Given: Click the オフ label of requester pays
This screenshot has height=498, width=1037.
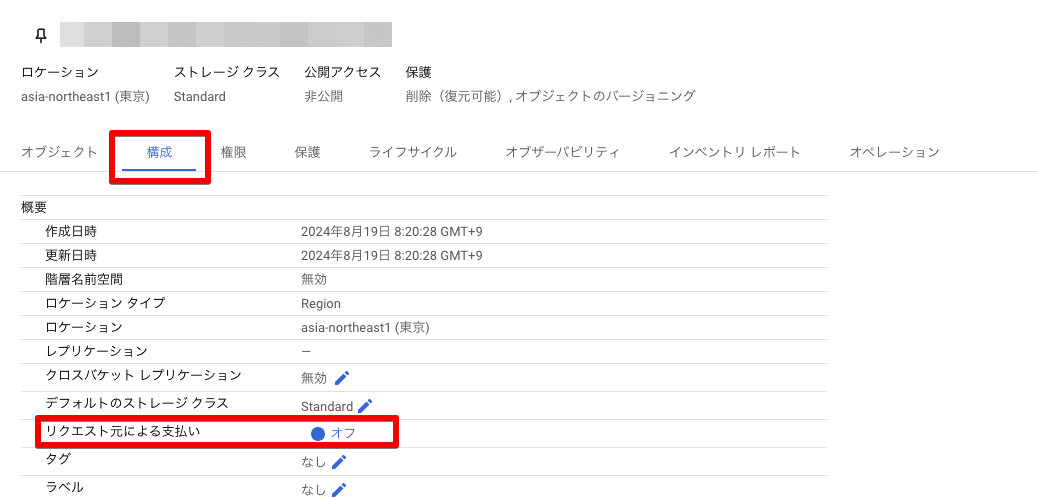Looking at the screenshot, I should coord(343,434).
